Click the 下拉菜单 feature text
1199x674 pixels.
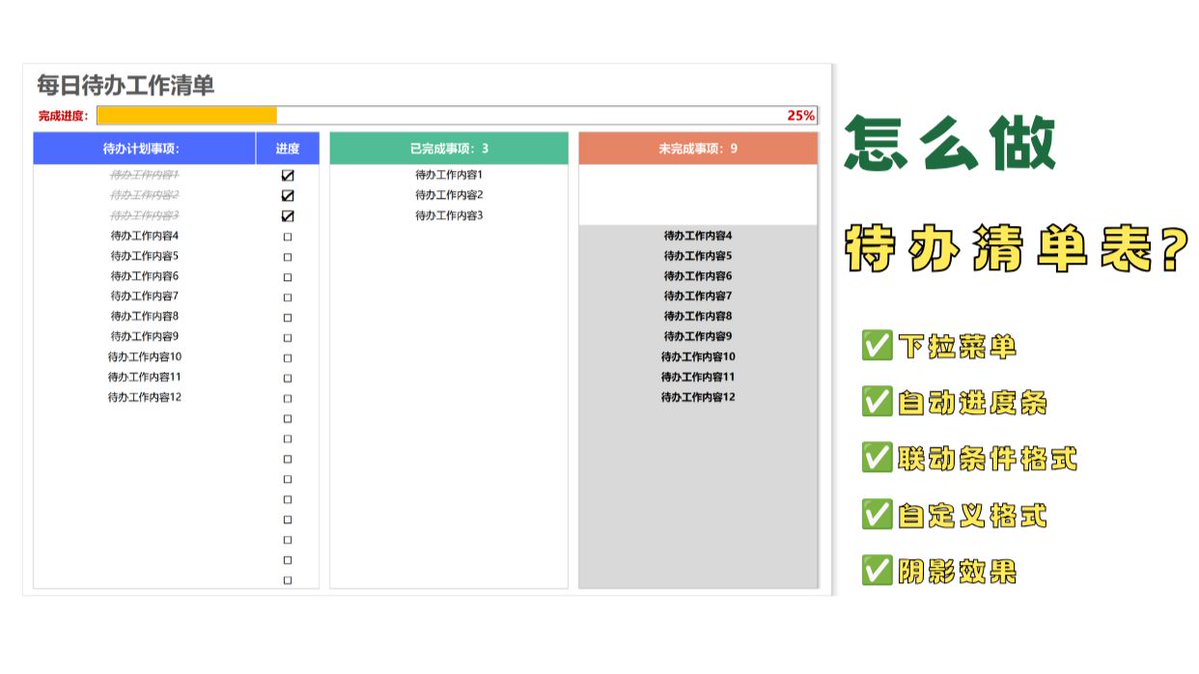[957, 347]
